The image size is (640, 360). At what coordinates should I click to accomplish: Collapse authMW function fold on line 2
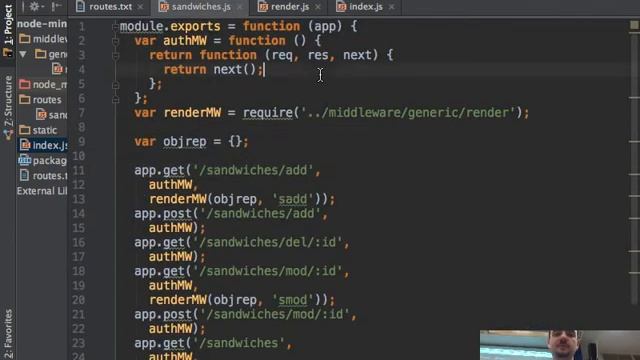(116, 41)
